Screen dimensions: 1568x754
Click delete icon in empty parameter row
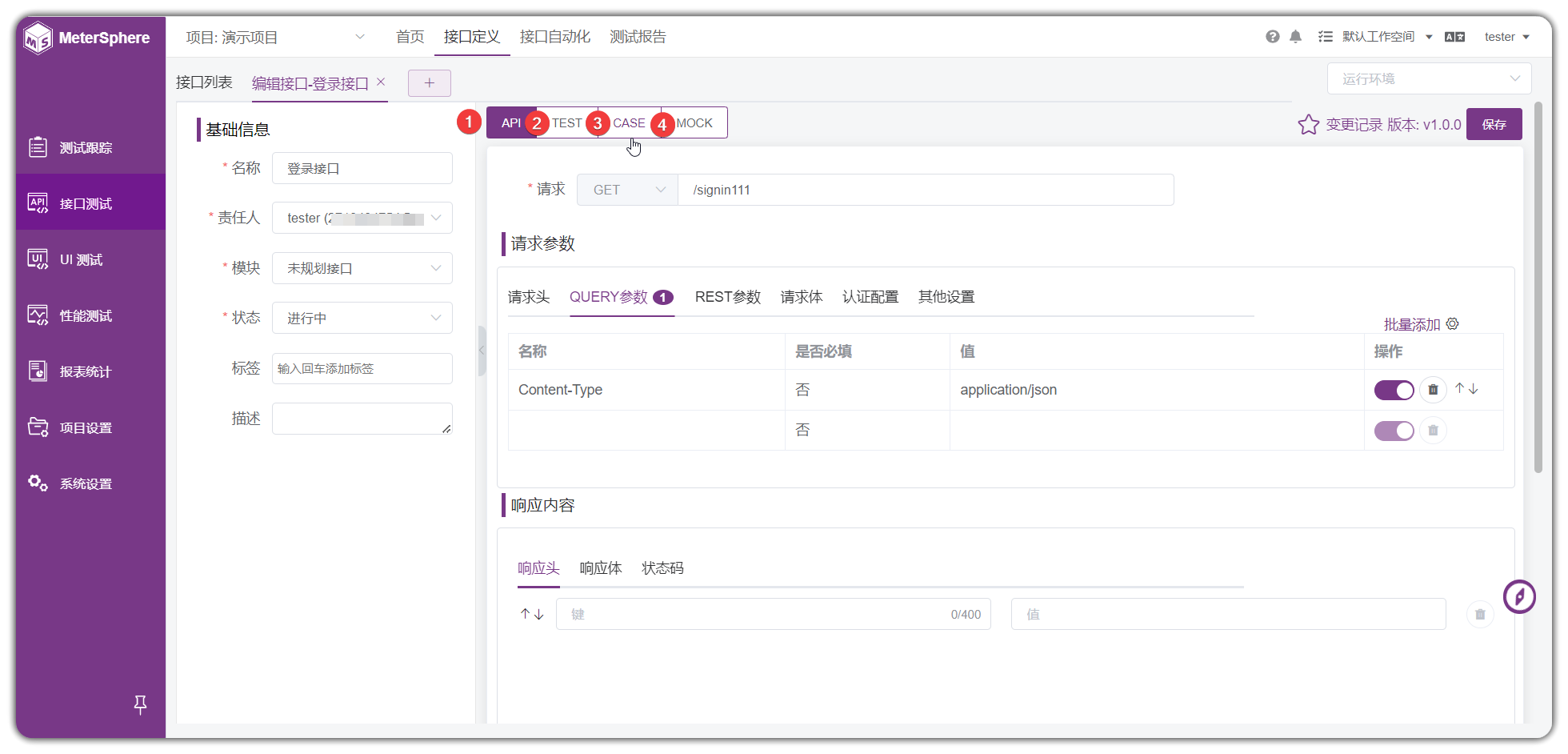1433,431
